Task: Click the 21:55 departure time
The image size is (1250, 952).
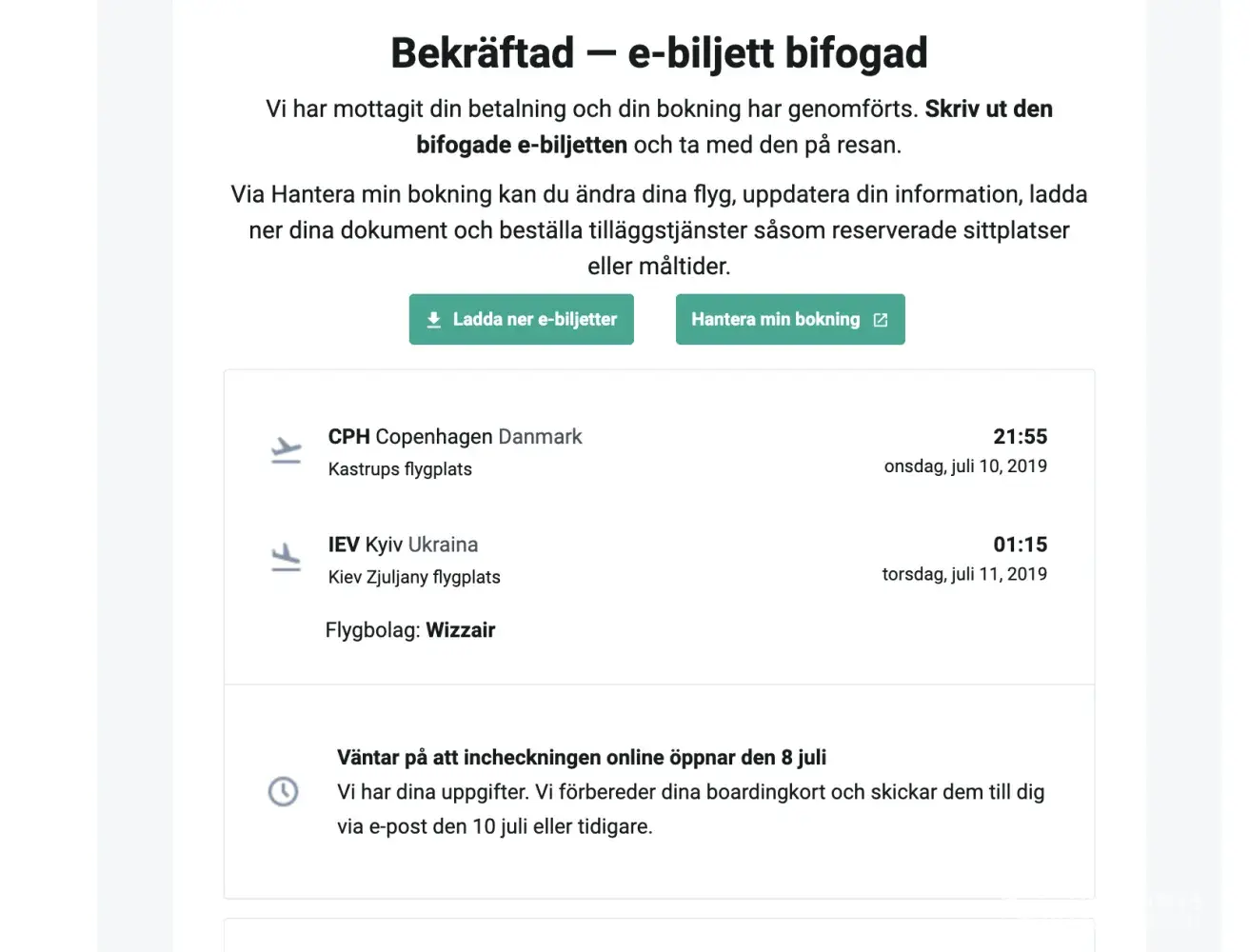Action: point(1020,437)
